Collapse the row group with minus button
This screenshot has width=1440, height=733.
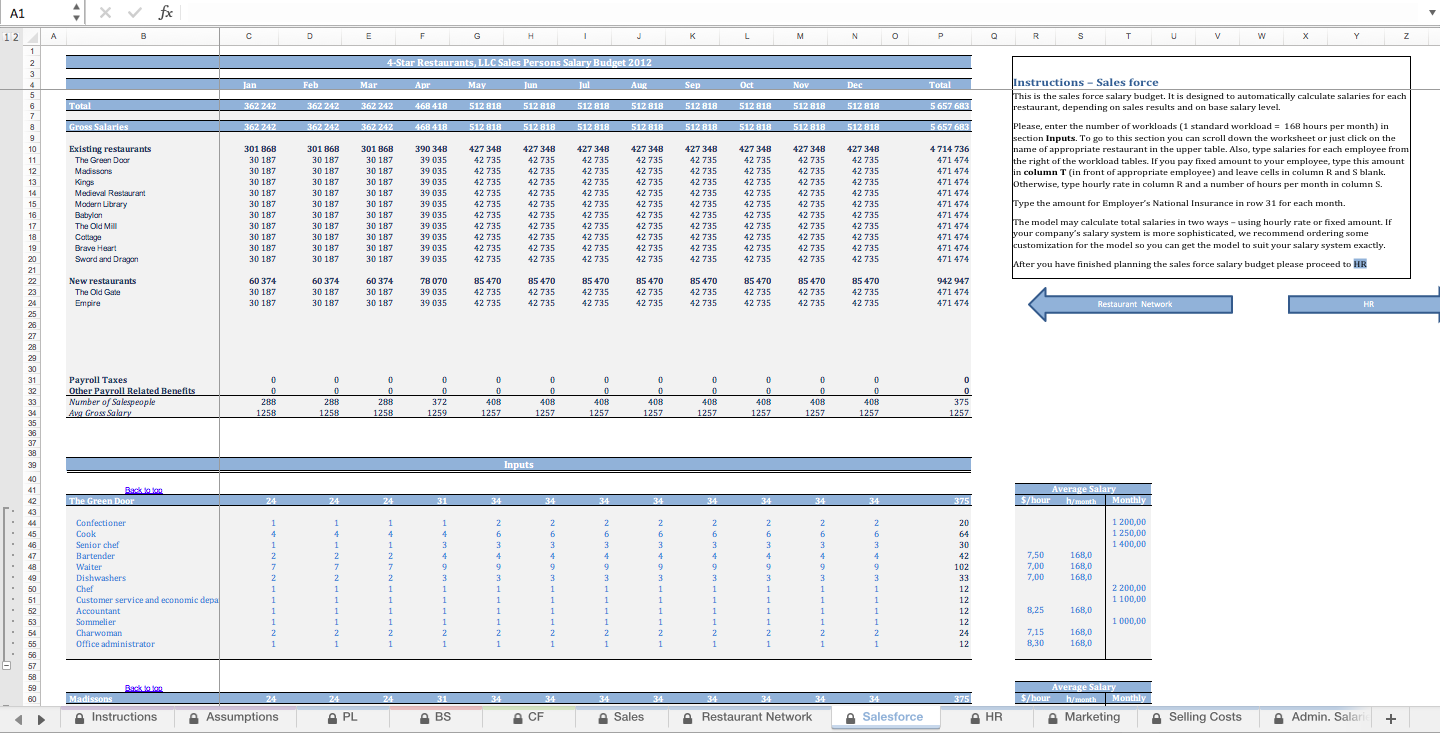6,665
